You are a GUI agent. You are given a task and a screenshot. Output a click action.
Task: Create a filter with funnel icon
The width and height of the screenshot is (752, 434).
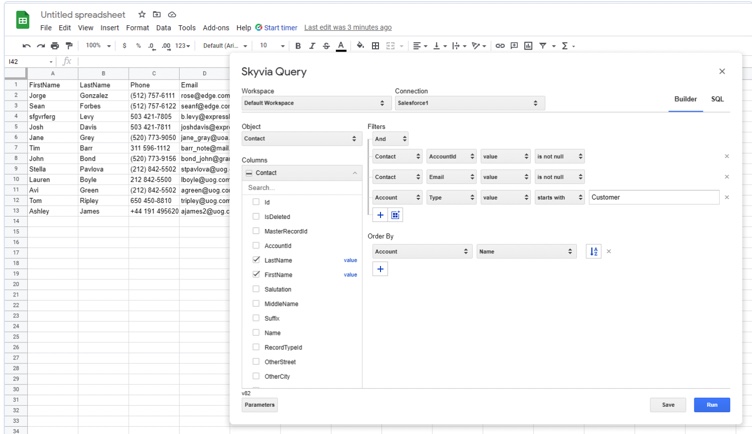[x=542, y=46]
